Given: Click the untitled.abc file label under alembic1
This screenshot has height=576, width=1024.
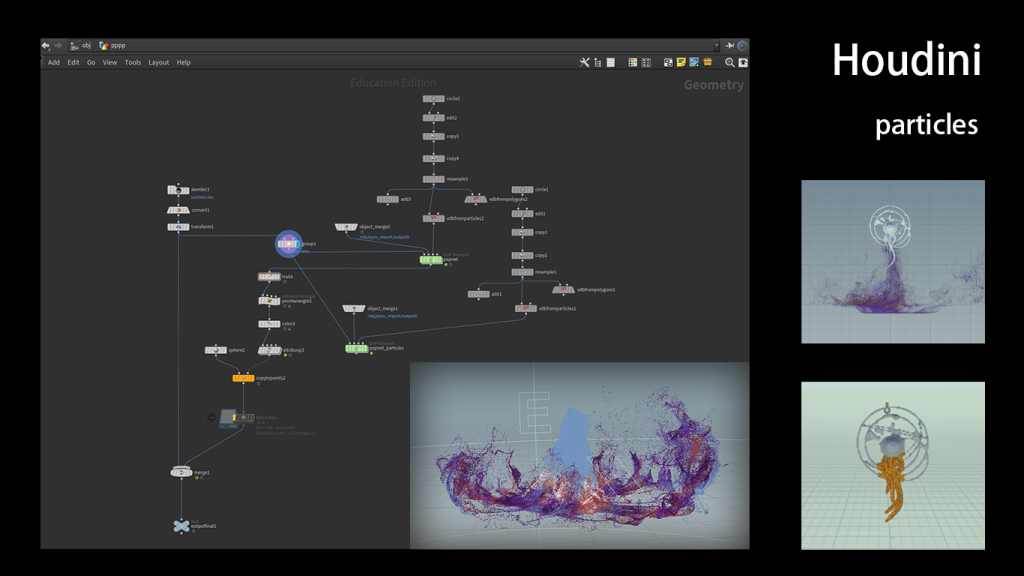Looking at the screenshot, I should coord(202,197).
